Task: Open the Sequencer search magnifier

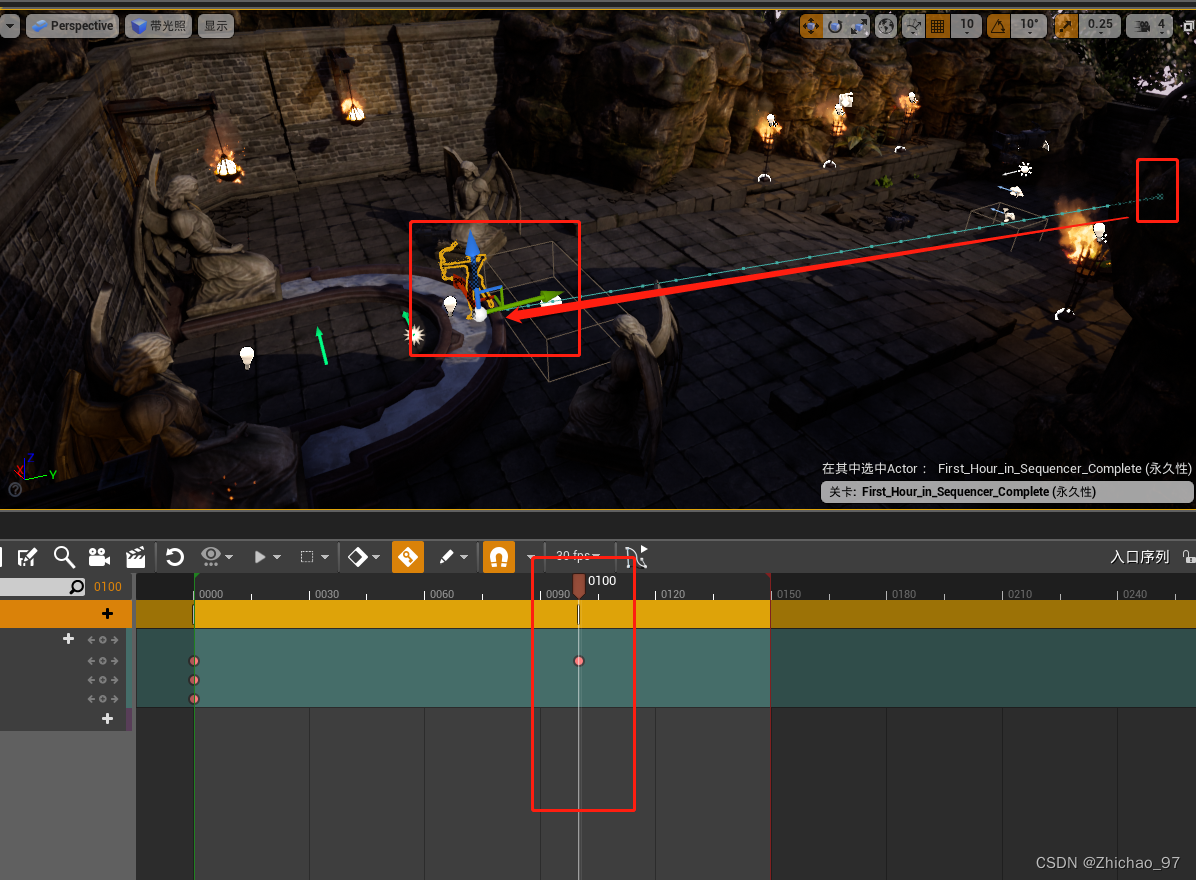Action: (64, 557)
